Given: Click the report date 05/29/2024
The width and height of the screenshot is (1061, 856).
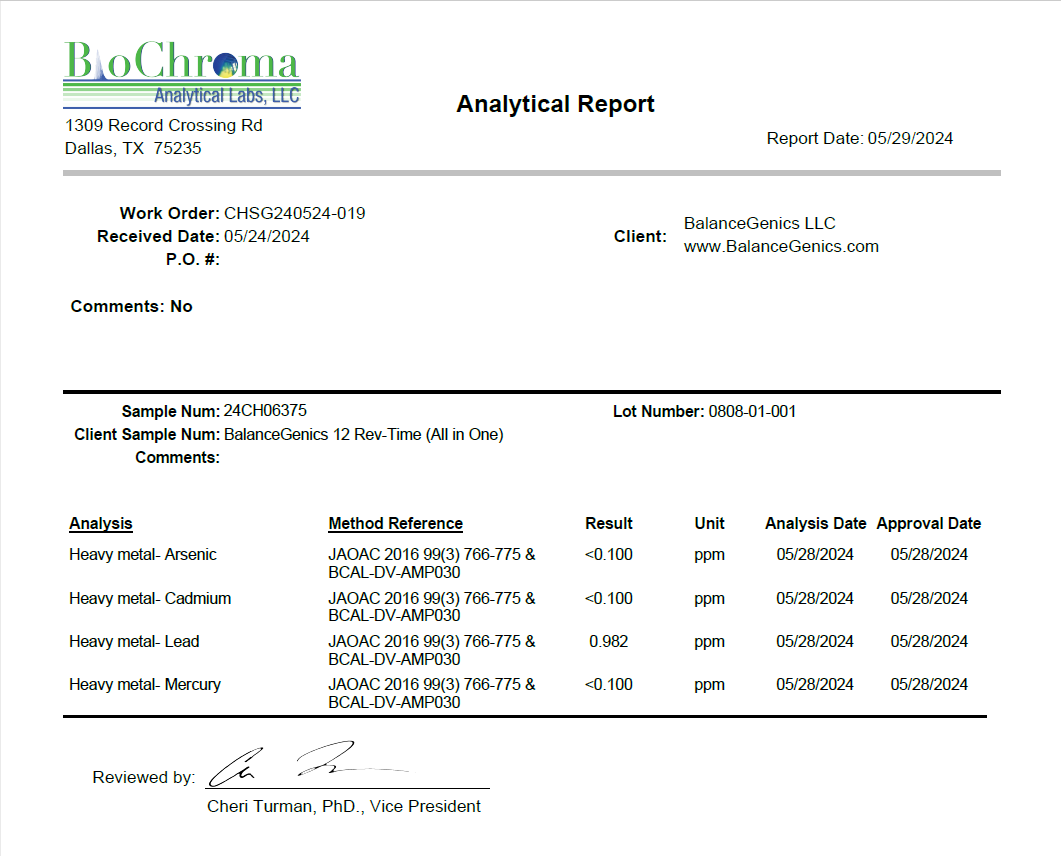Looking at the screenshot, I should point(909,138).
